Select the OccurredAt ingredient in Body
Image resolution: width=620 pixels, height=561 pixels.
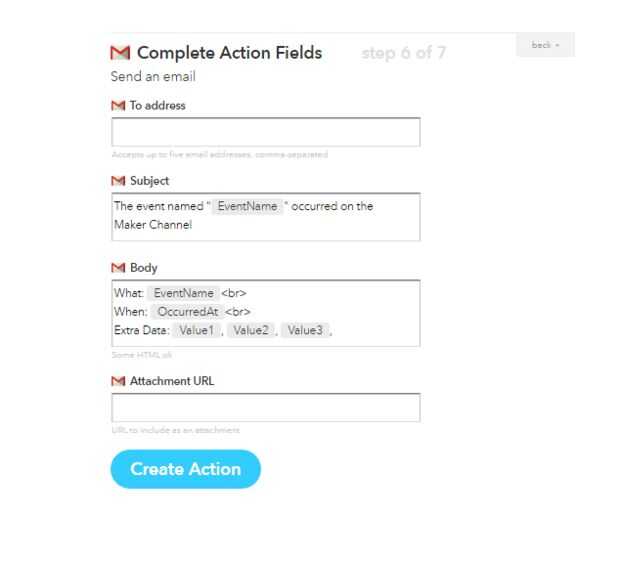pos(189,312)
